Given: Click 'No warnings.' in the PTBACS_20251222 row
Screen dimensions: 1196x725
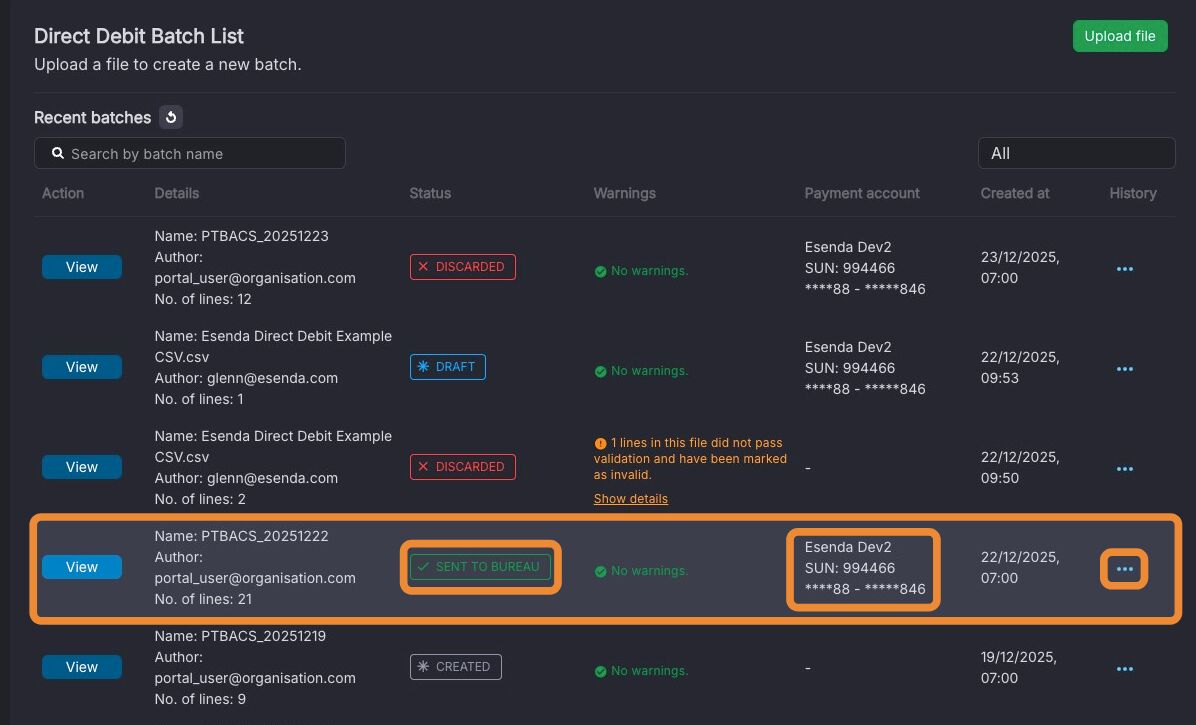Looking at the screenshot, I should [x=649, y=571].
